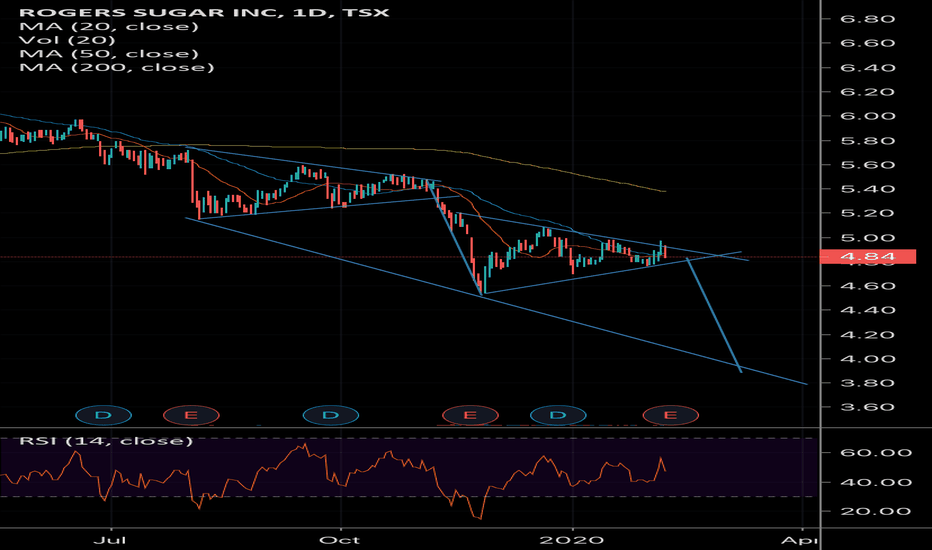Click the RSI (14, close) indicator label
The image size is (932, 550).
click(x=106, y=441)
